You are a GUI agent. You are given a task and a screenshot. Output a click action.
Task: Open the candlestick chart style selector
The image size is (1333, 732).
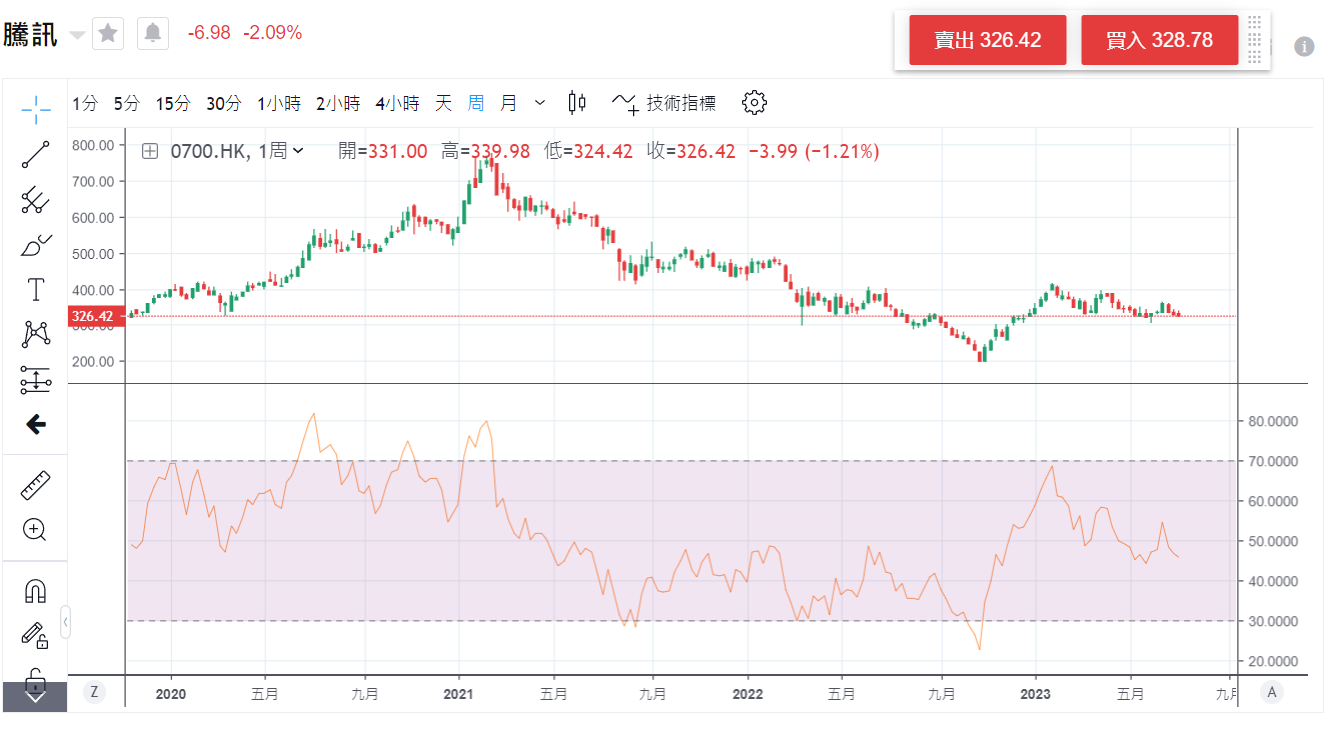point(577,102)
